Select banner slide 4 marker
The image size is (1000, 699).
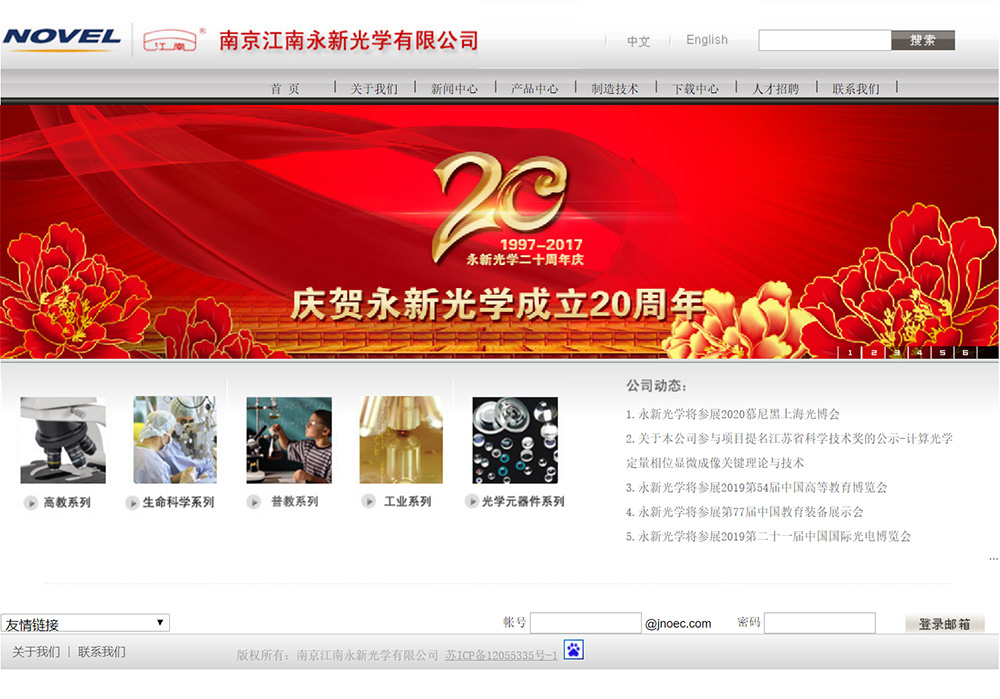919,352
